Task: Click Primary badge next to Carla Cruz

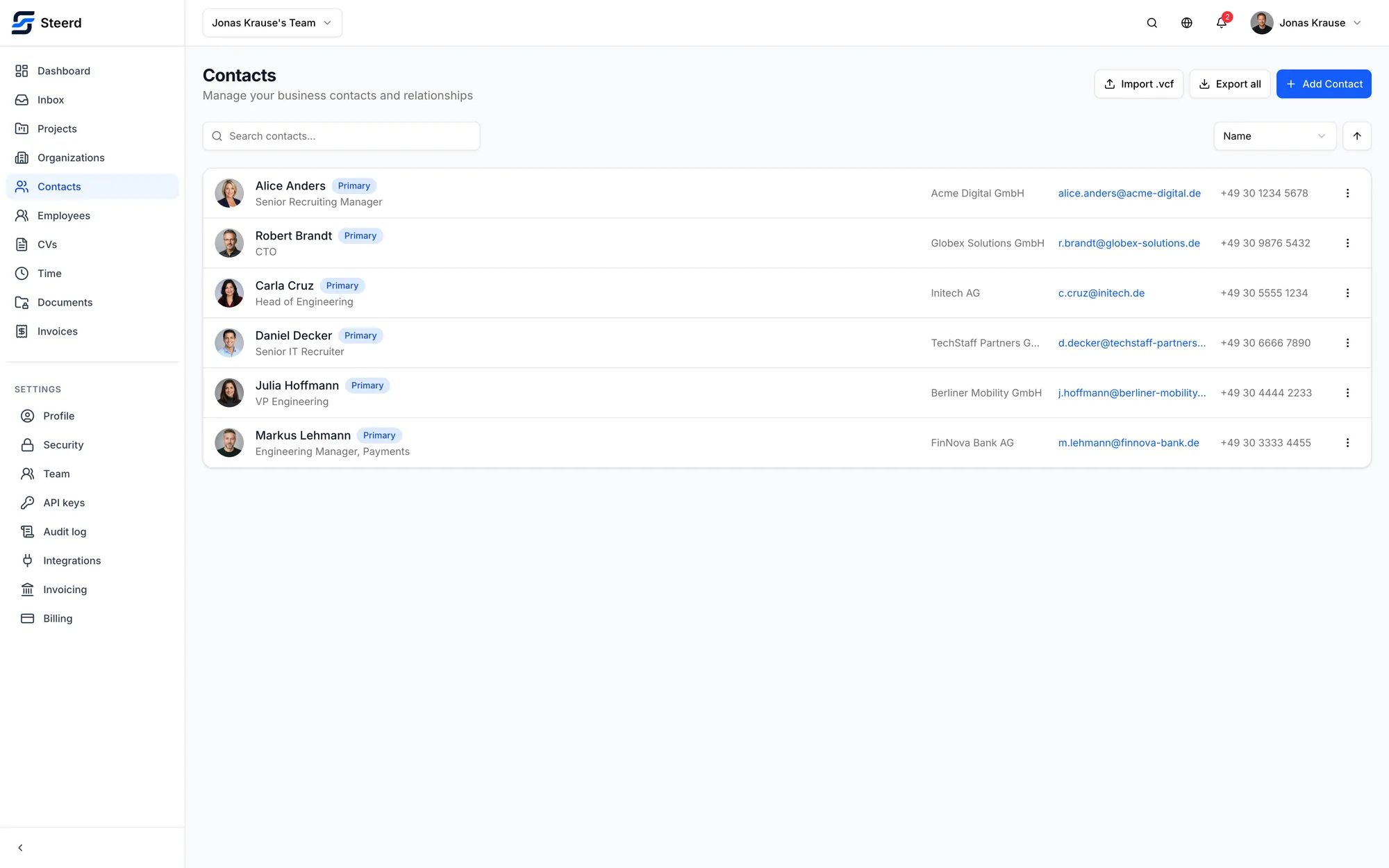Action: tap(342, 286)
